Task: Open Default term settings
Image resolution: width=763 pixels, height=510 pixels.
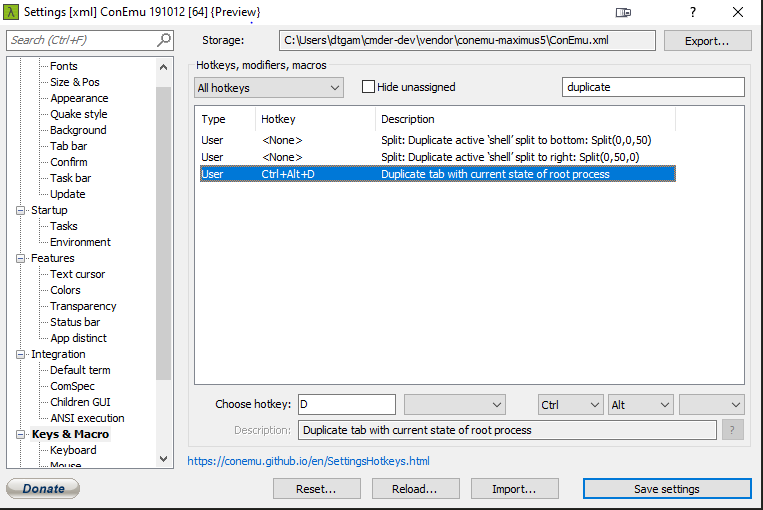Action: click(x=80, y=370)
